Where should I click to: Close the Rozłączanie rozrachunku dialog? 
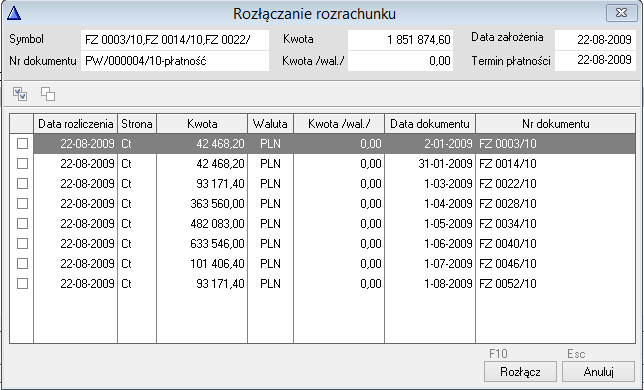tap(621, 13)
